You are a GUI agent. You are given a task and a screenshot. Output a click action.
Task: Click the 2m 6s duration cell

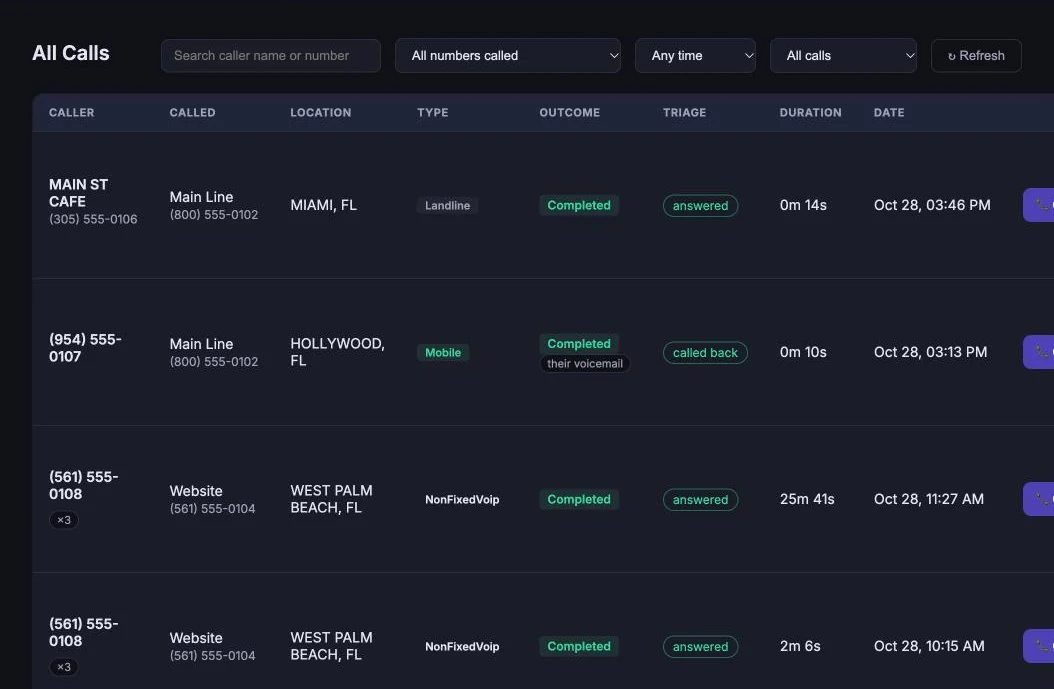[x=800, y=646]
